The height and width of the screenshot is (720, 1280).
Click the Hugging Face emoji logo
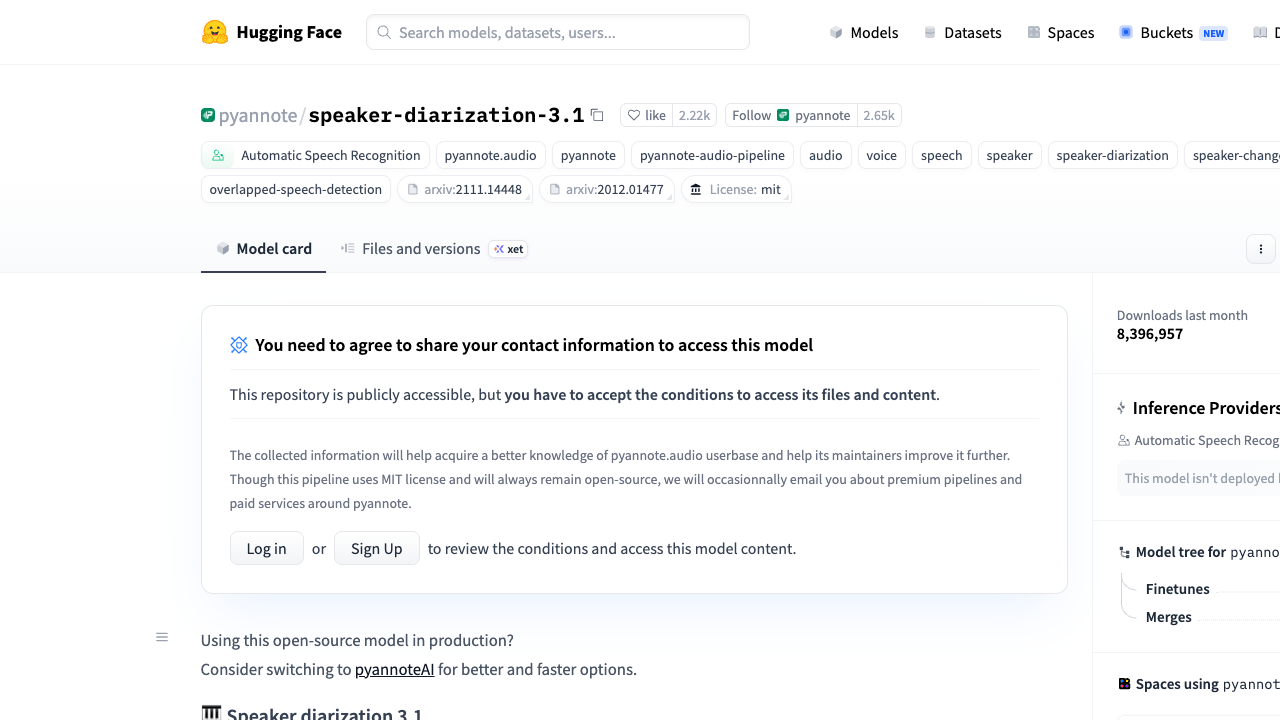click(x=215, y=32)
